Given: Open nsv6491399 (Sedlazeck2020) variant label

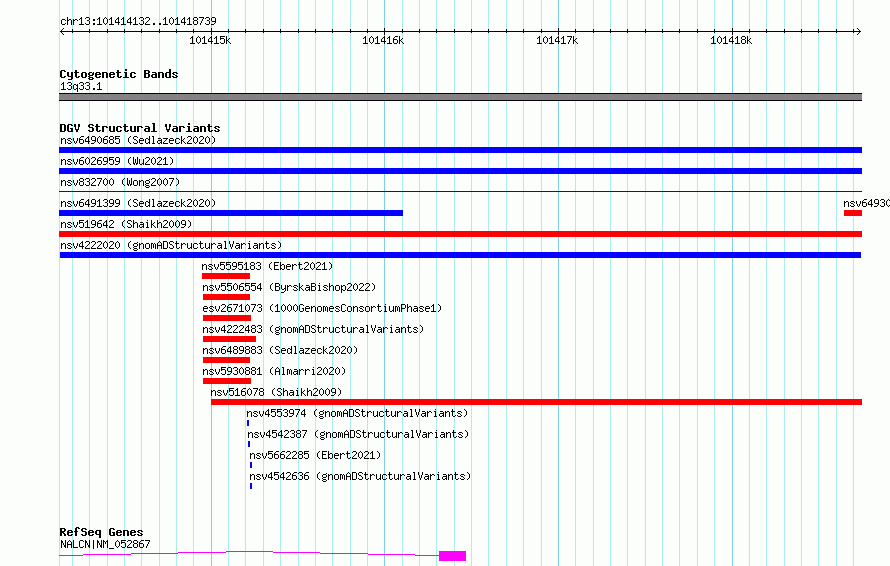Looking at the screenshot, I should (x=138, y=203).
